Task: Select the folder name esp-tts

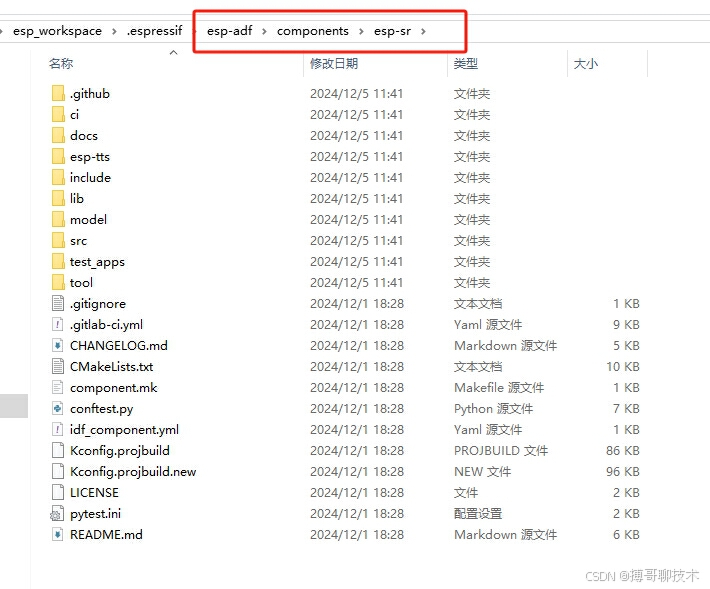Action: (90, 157)
